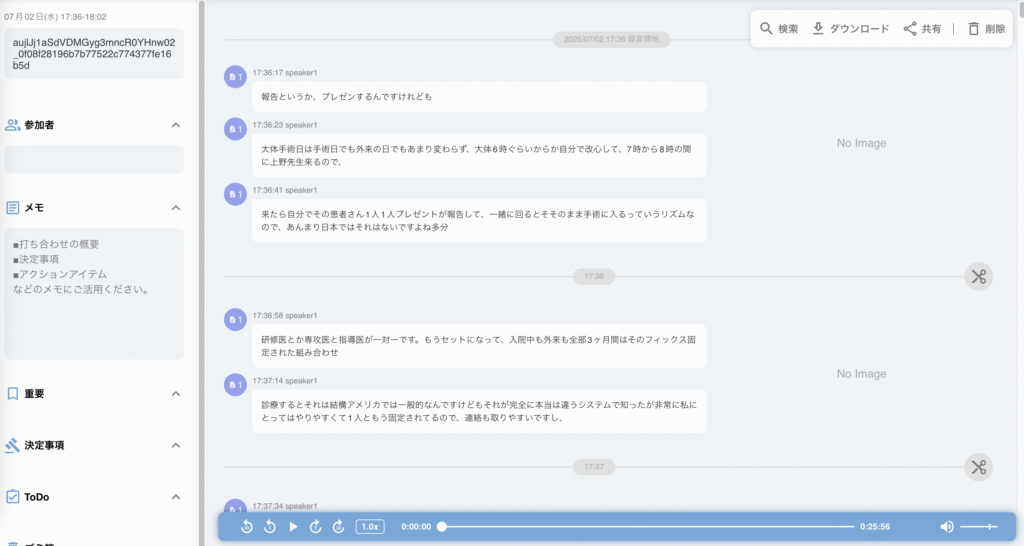Click the upper 'No Image' placeholder
Viewport: 1024px width, 546px height.
[861, 143]
